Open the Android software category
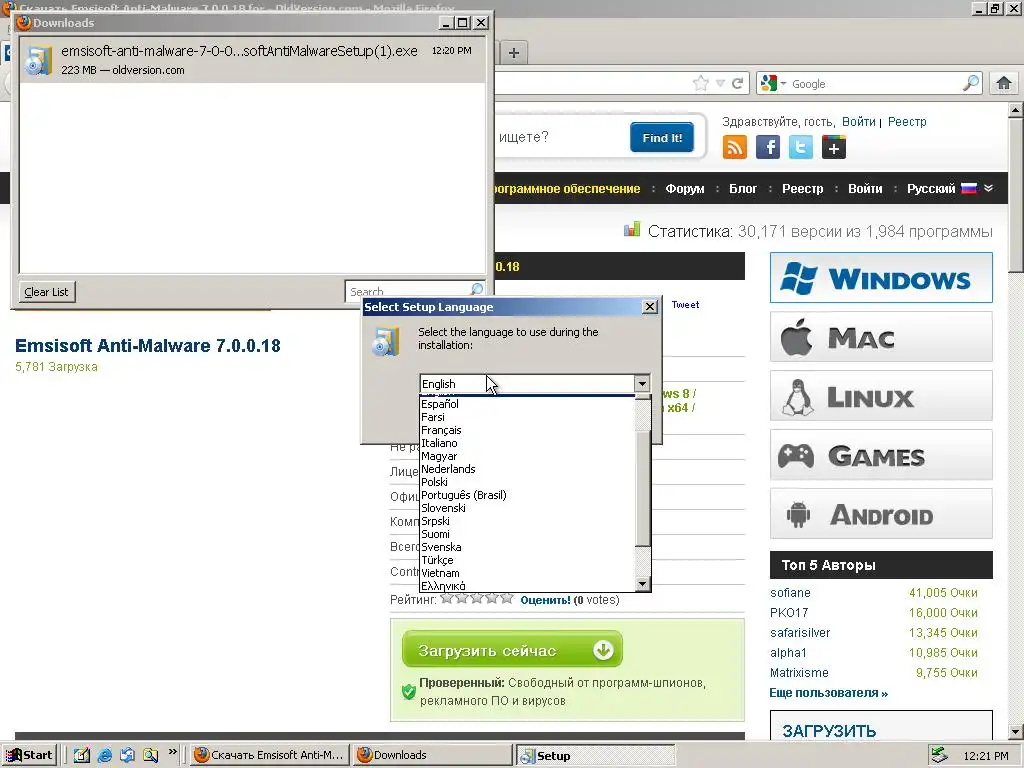Image resolution: width=1024 pixels, height=768 pixels. [881, 514]
